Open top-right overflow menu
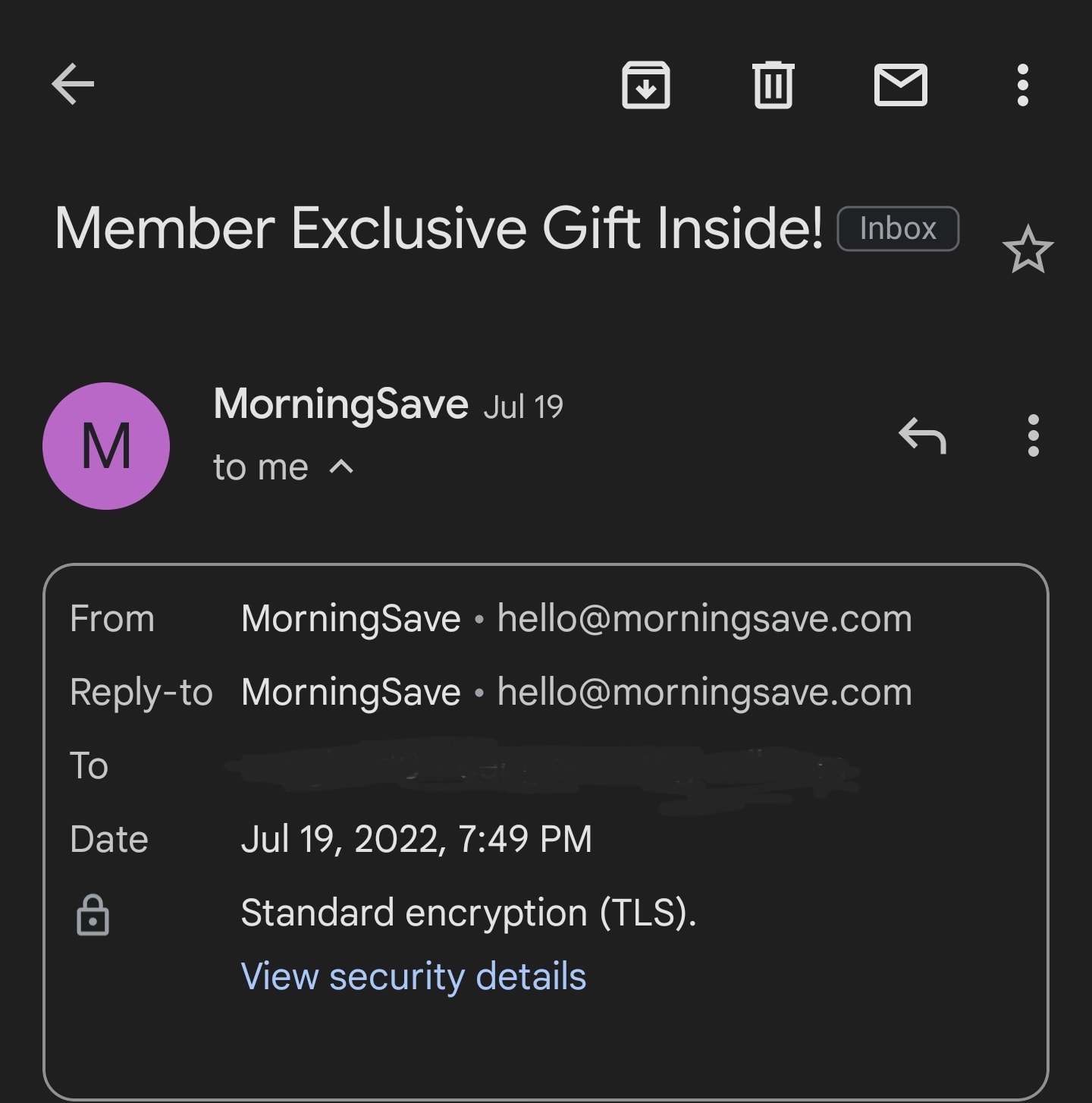The width and height of the screenshot is (1092, 1103). tap(1022, 85)
